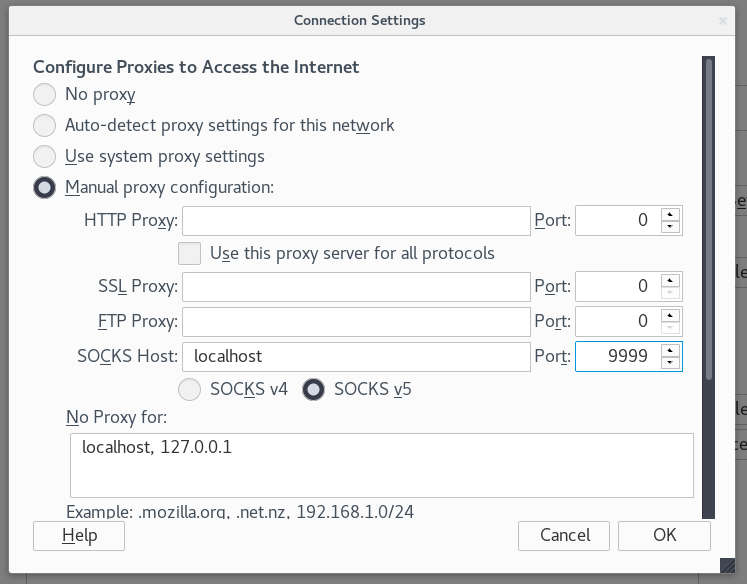Open Help for connection settings
Viewport: 747px width, 584px height.
coord(79,535)
